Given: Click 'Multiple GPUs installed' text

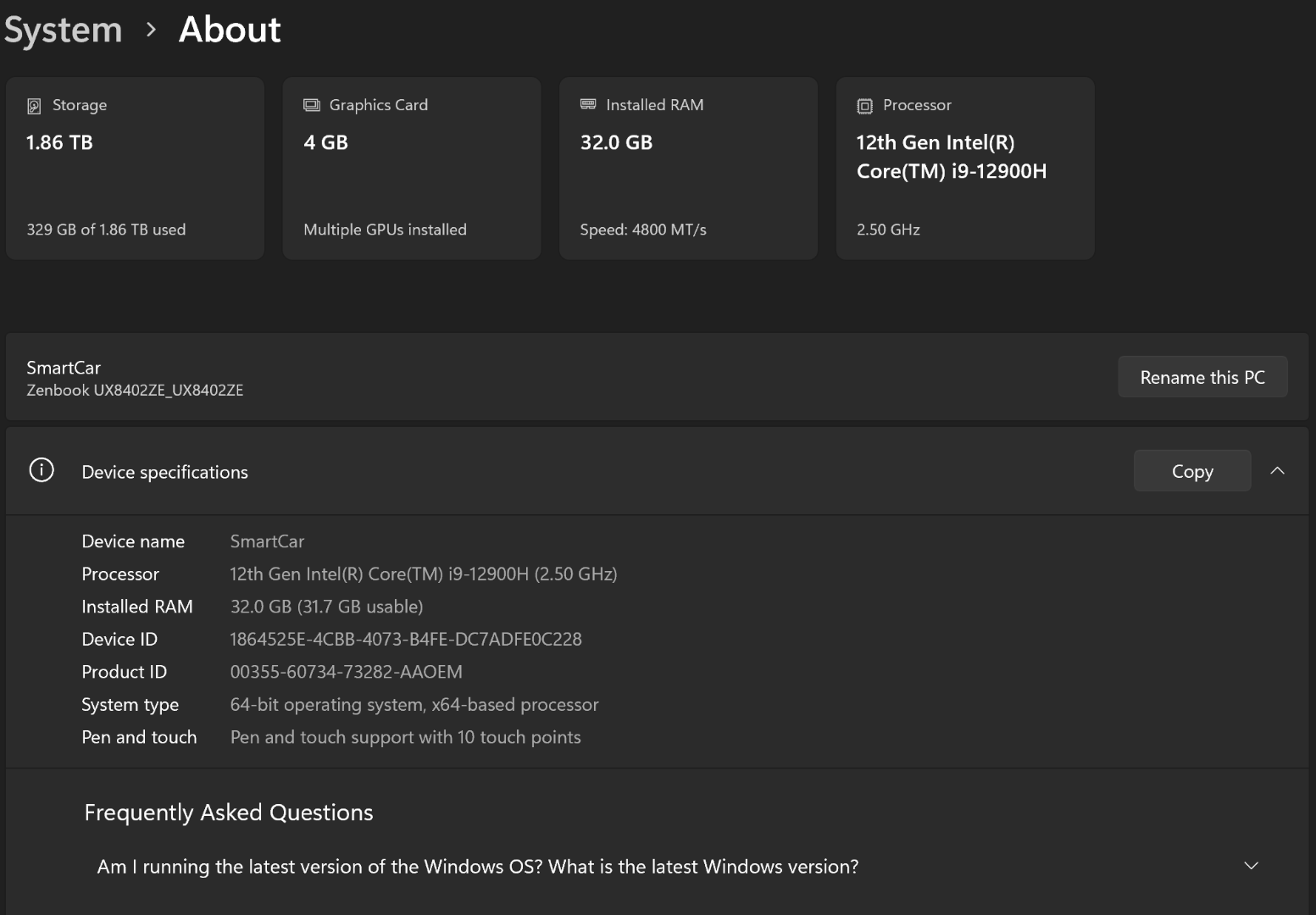Looking at the screenshot, I should pos(385,230).
